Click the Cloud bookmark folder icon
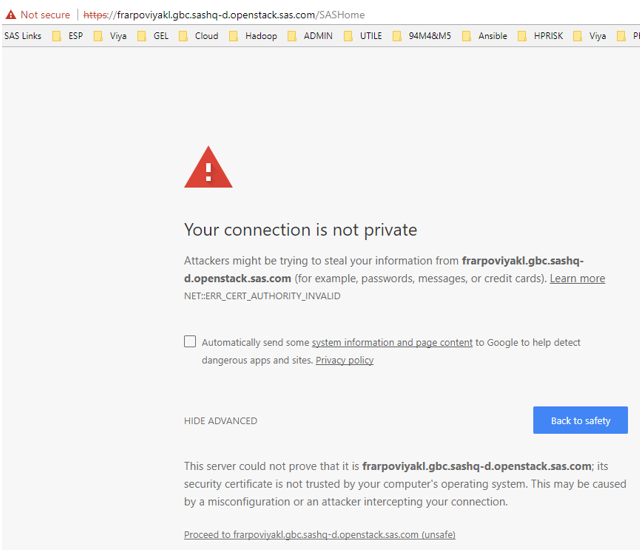This screenshot has height=554, width=642. click(183, 36)
